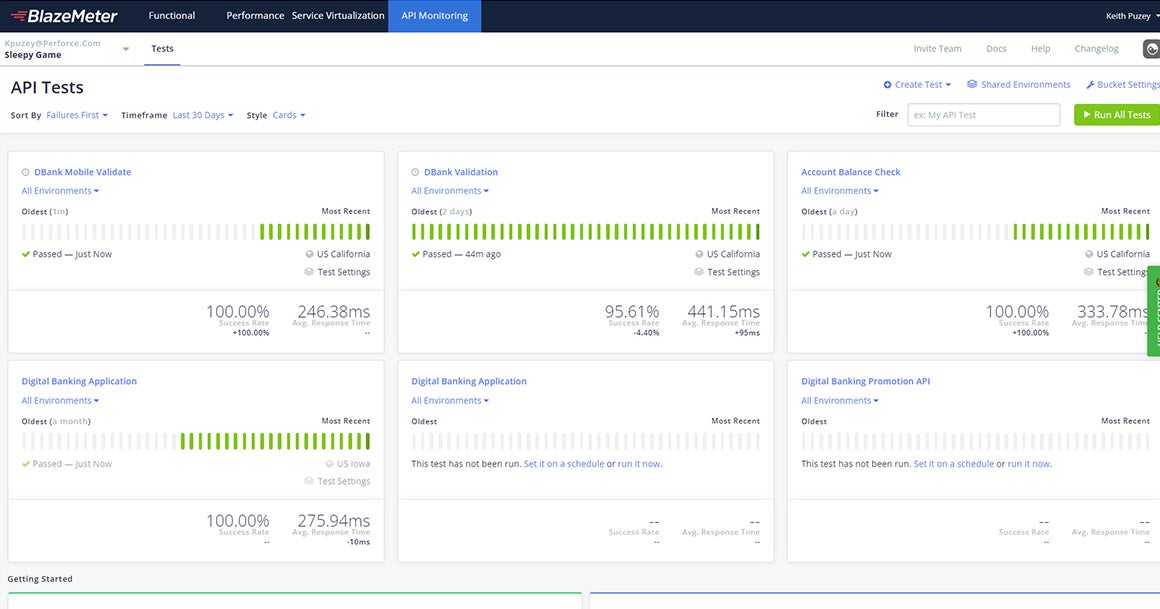Click run it now for Digital Banking Application
This screenshot has height=609, width=1160.
point(638,464)
